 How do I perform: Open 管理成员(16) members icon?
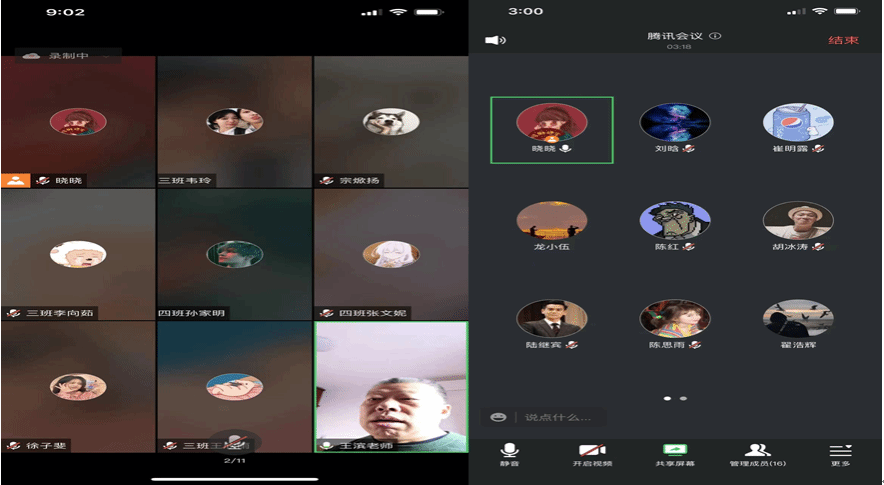pyautogui.click(x=757, y=451)
